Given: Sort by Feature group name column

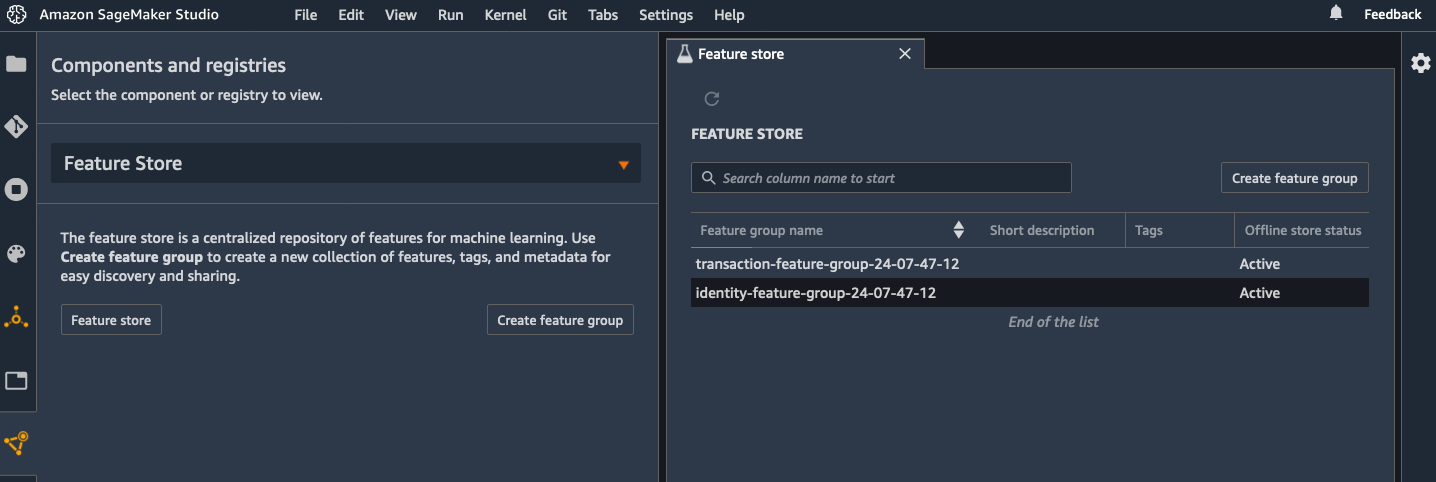Looking at the screenshot, I should point(958,230).
